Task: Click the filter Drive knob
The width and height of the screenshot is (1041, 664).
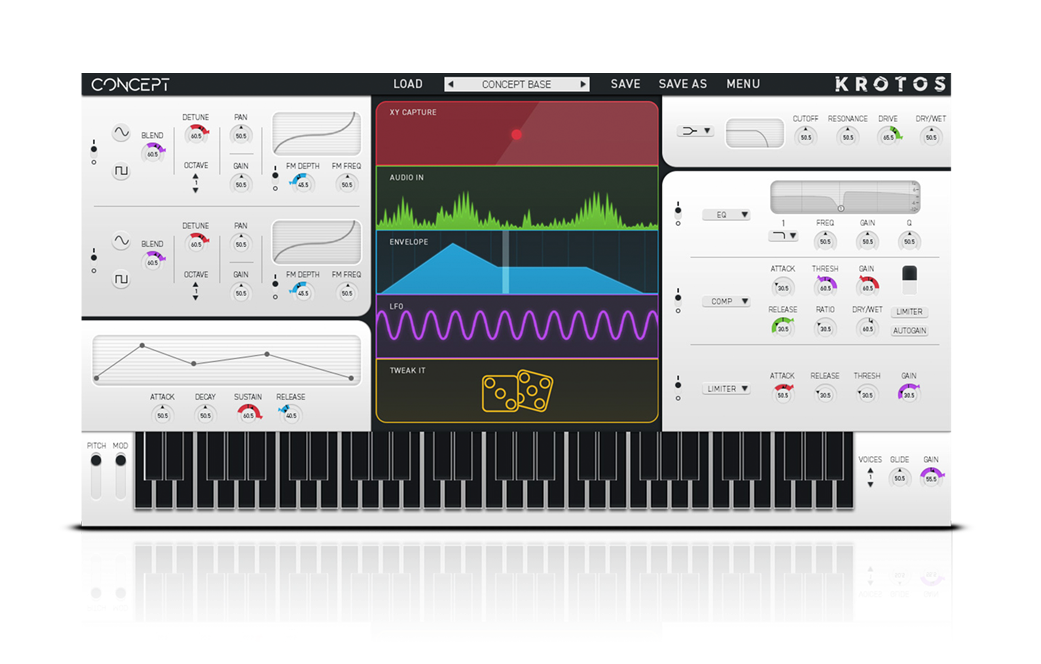Action: pyautogui.click(x=888, y=136)
